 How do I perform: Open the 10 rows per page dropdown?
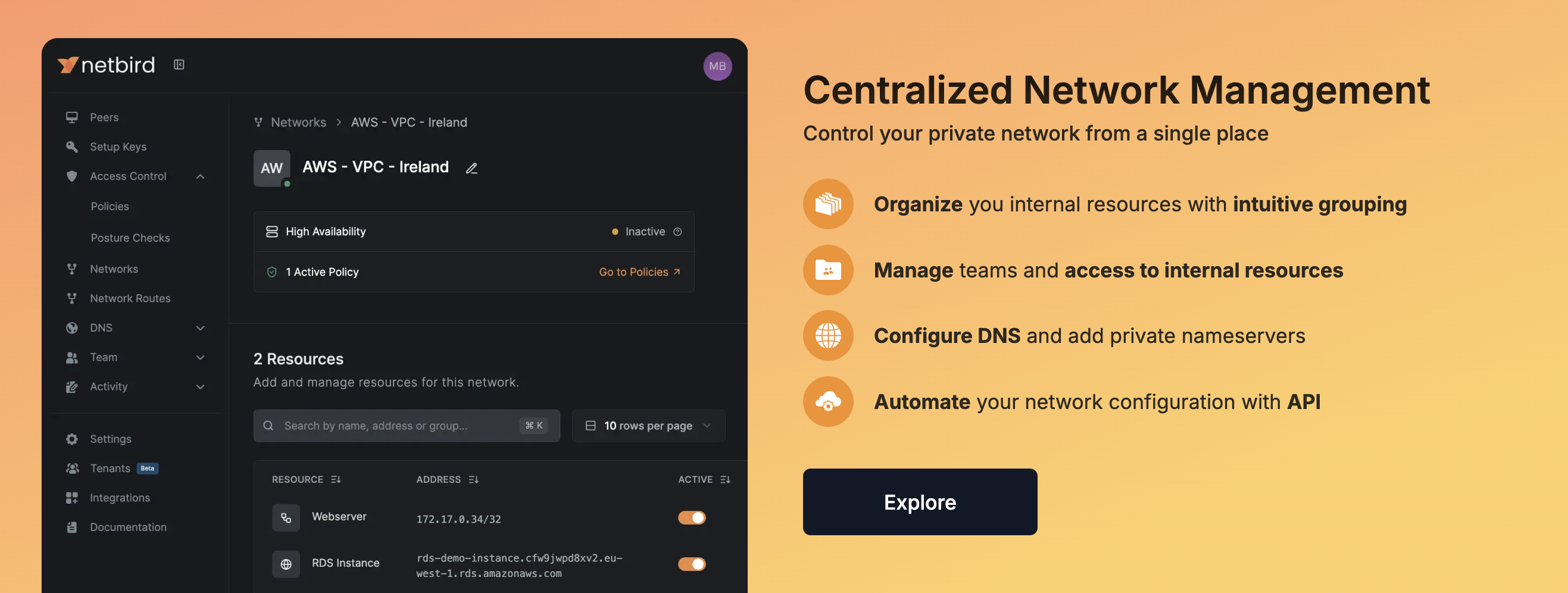(x=648, y=426)
